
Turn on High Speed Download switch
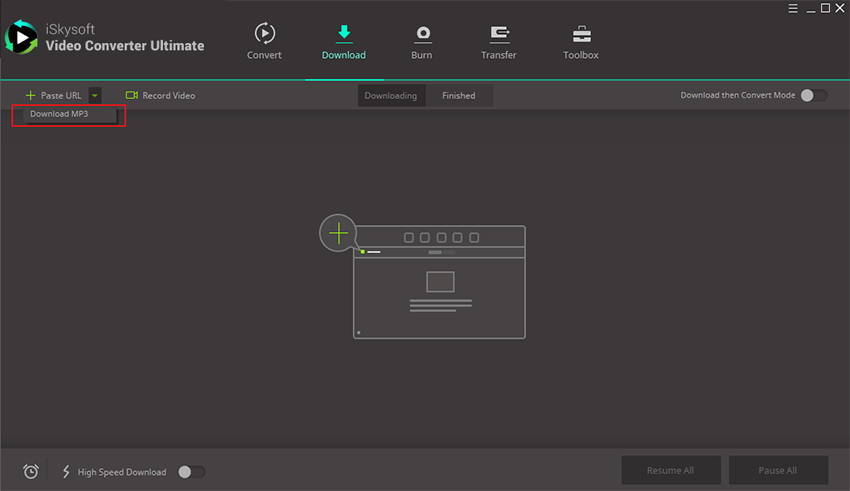[x=191, y=471]
